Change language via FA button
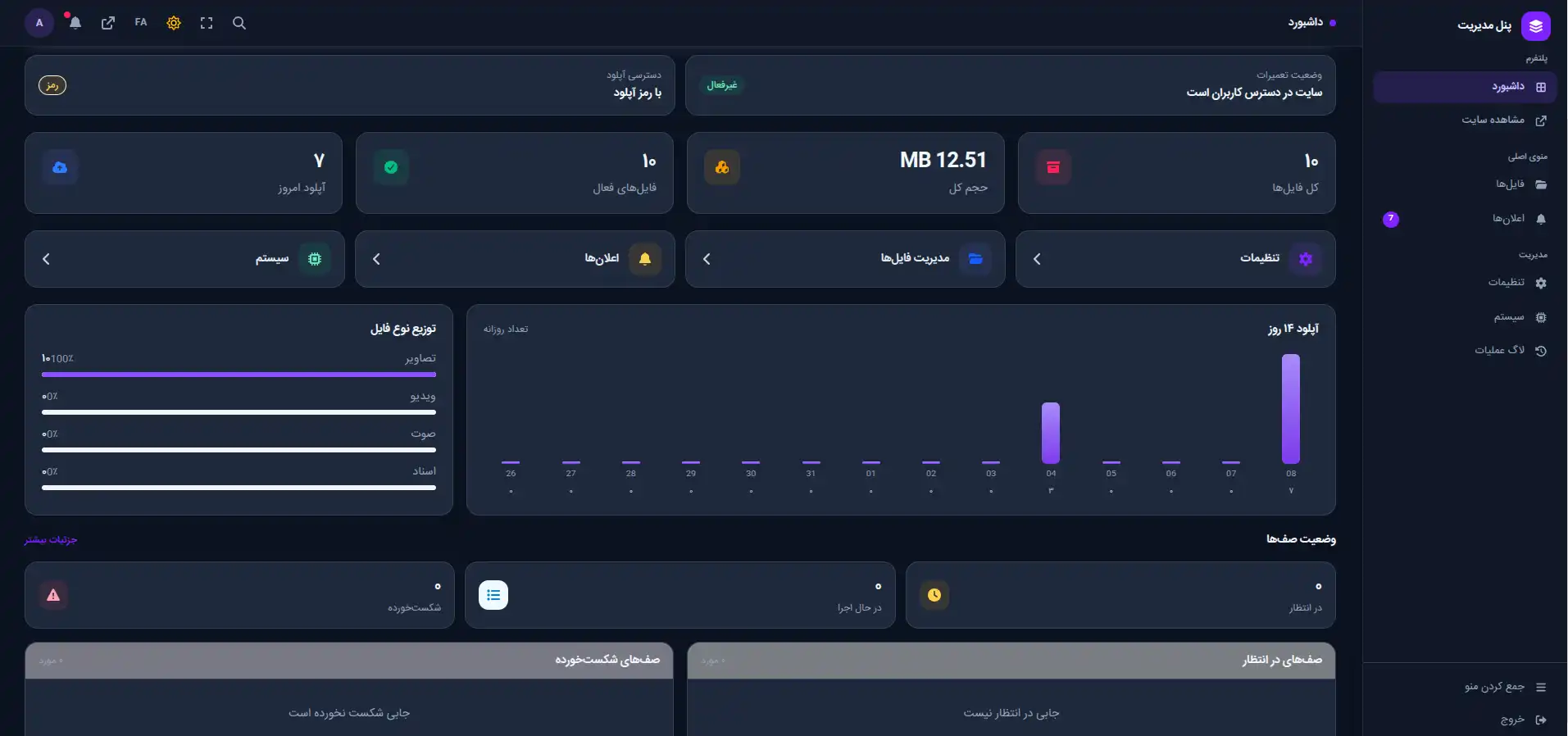 pyautogui.click(x=141, y=23)
